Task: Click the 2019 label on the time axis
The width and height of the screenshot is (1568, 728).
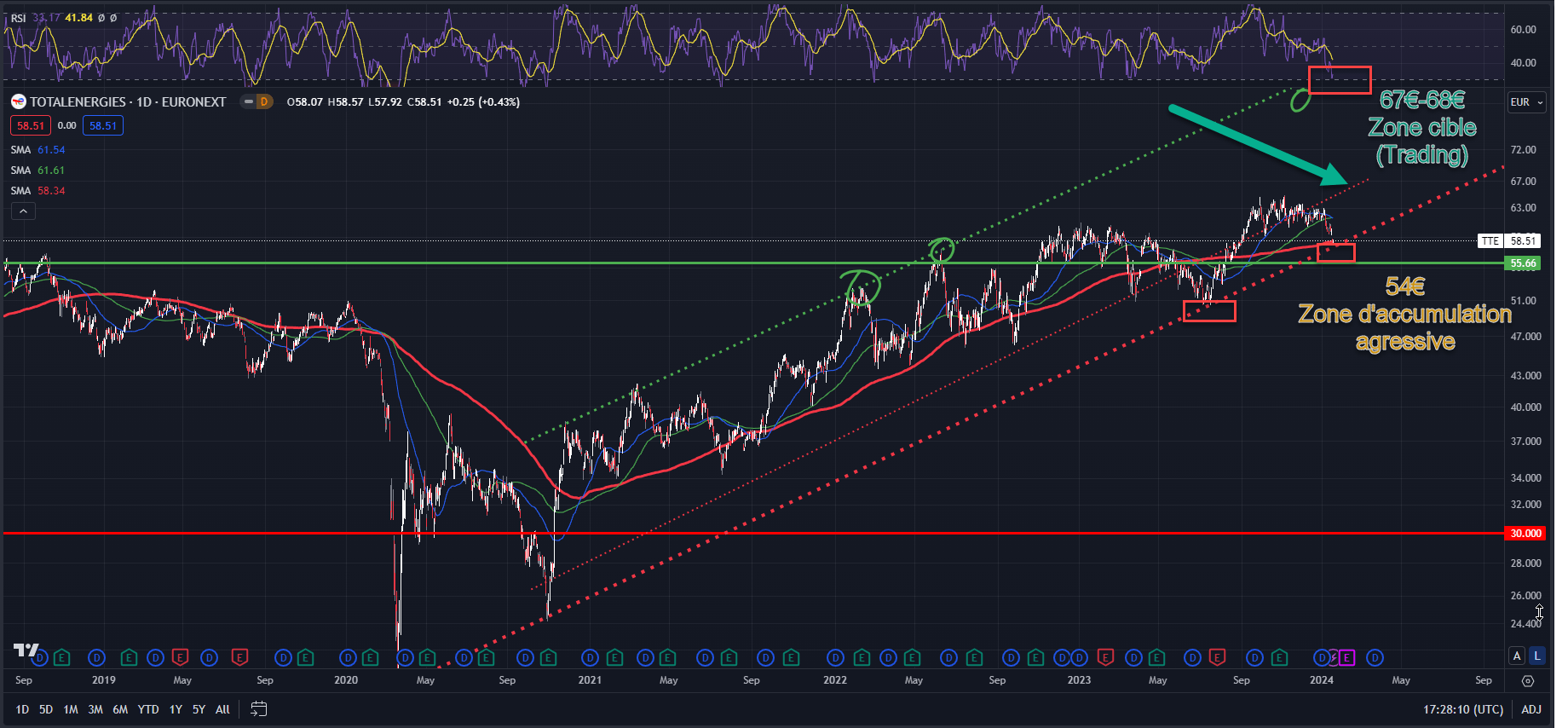Action: [104, 680]
